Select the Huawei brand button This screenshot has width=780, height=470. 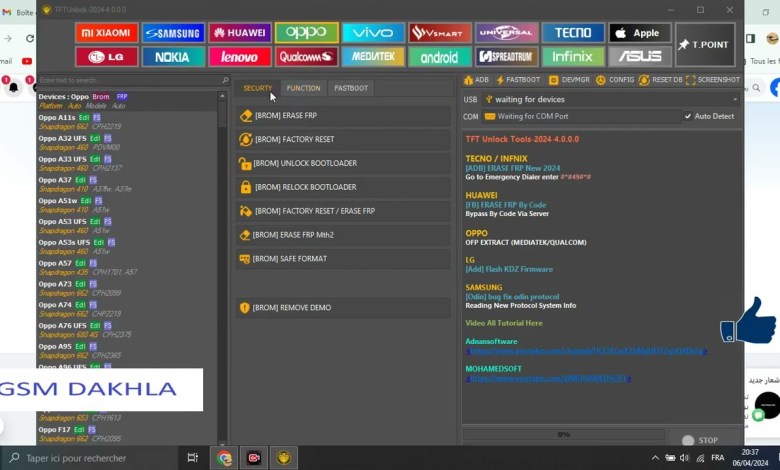[x=240, y=33]
